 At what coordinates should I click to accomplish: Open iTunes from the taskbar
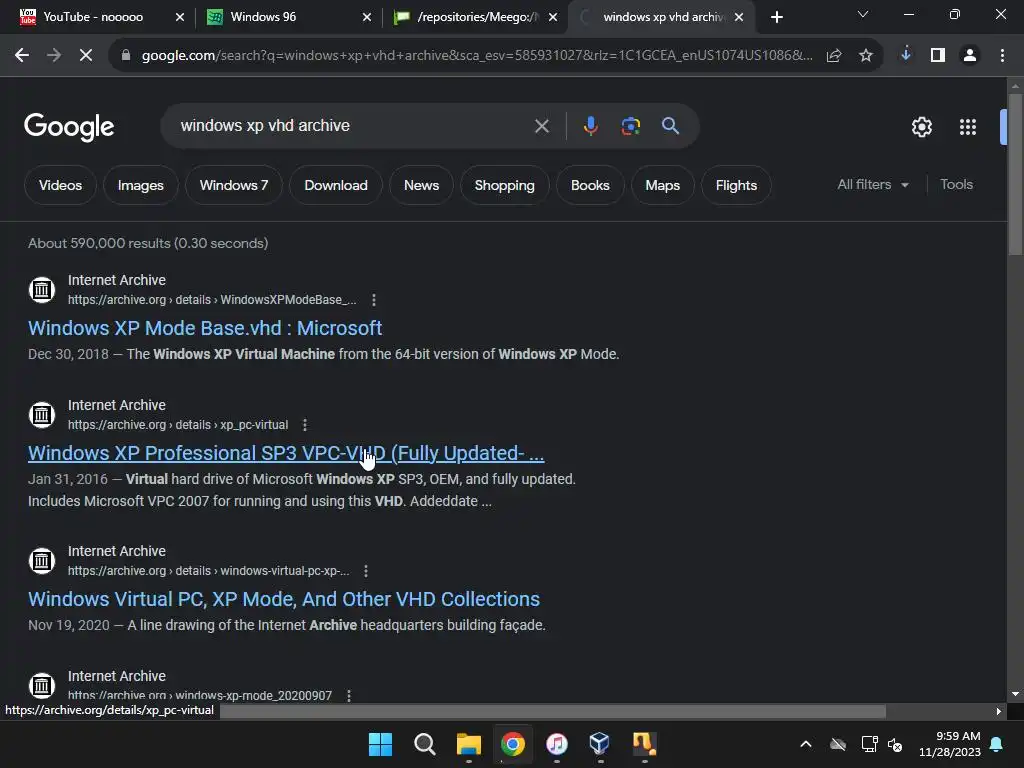(x=556, y=744)
